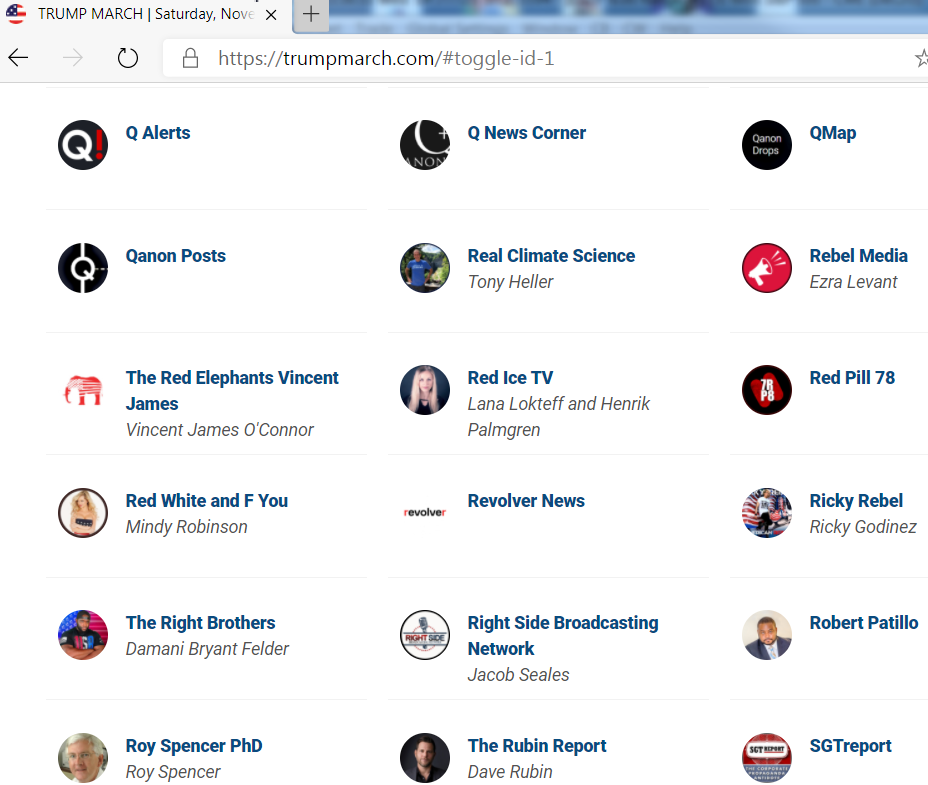Open the Q Alerts link
The width and height of the screenshot is (928, 785).
pyautogui.click(x=158, y=133)
